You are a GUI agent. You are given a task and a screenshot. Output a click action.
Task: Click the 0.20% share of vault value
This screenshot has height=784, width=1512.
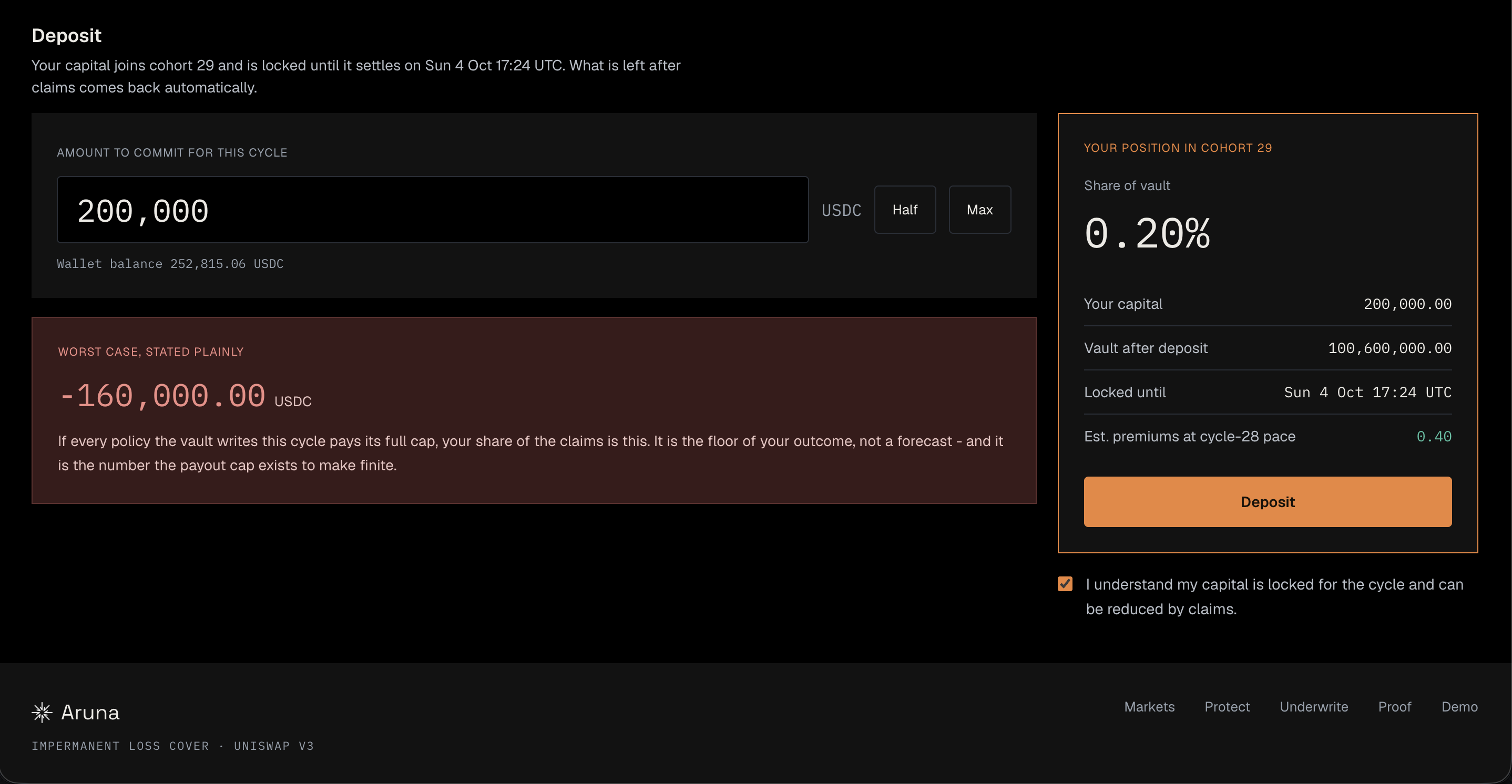(1147, 233)
